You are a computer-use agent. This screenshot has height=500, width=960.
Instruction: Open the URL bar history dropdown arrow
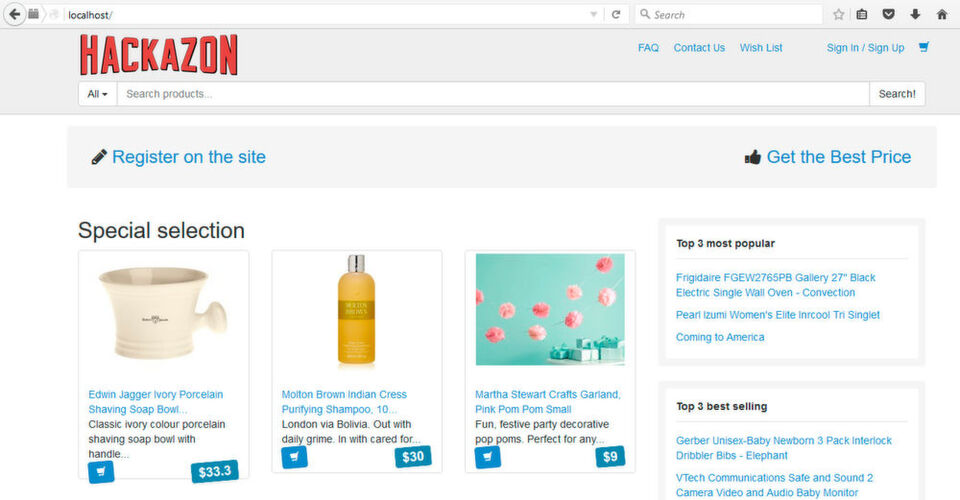coord(593,15)
